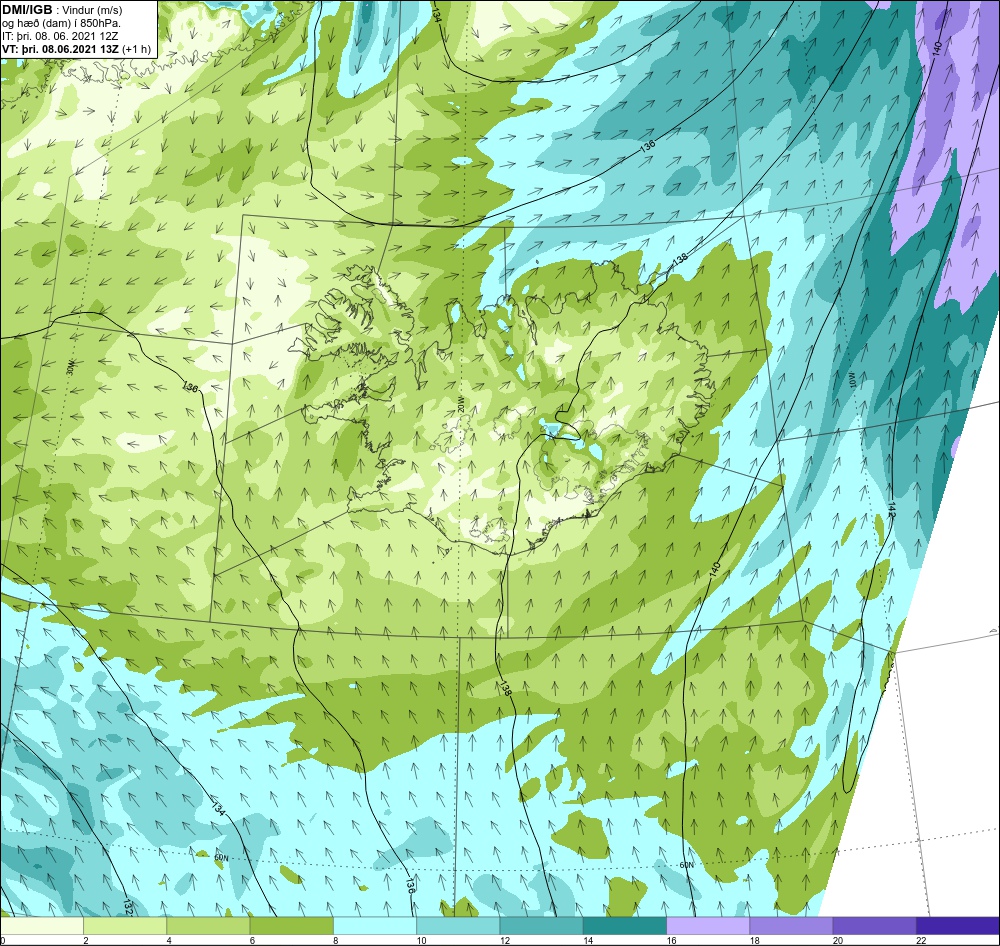
Task: Click the '142' contour label
Action: click(891, 510)
